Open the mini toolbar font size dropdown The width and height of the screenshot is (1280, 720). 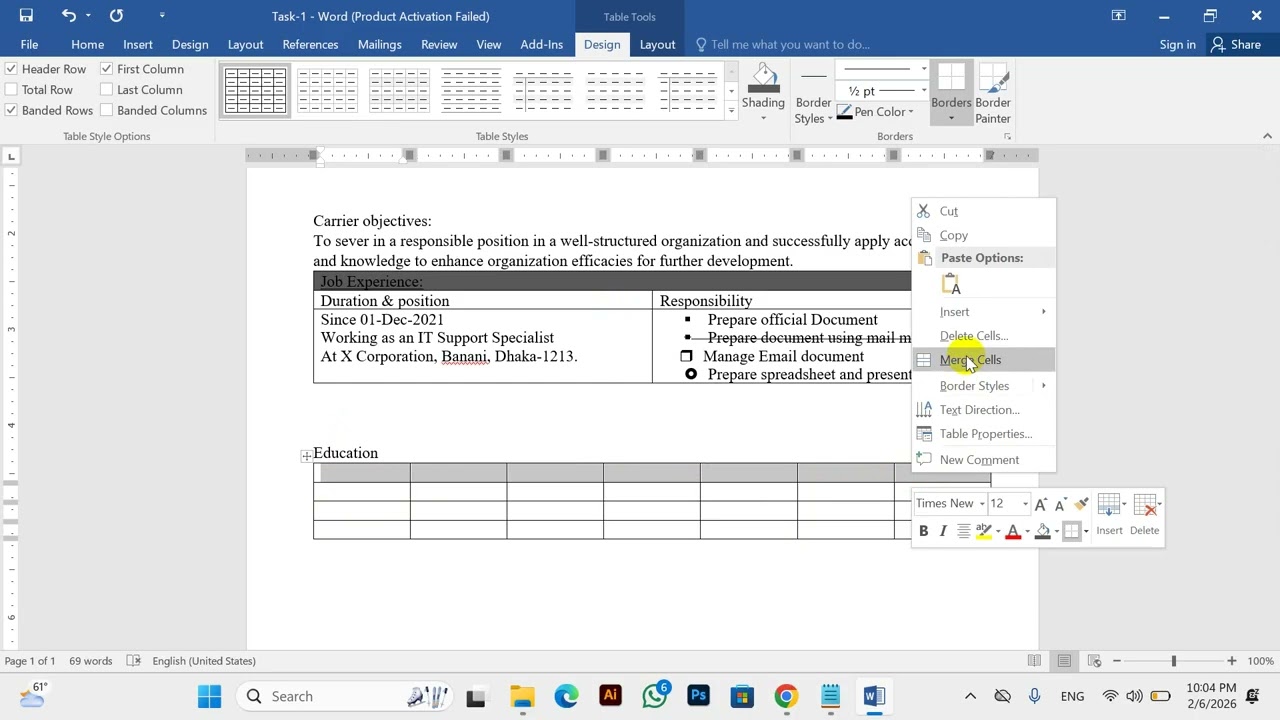[x=1025, y=504]
